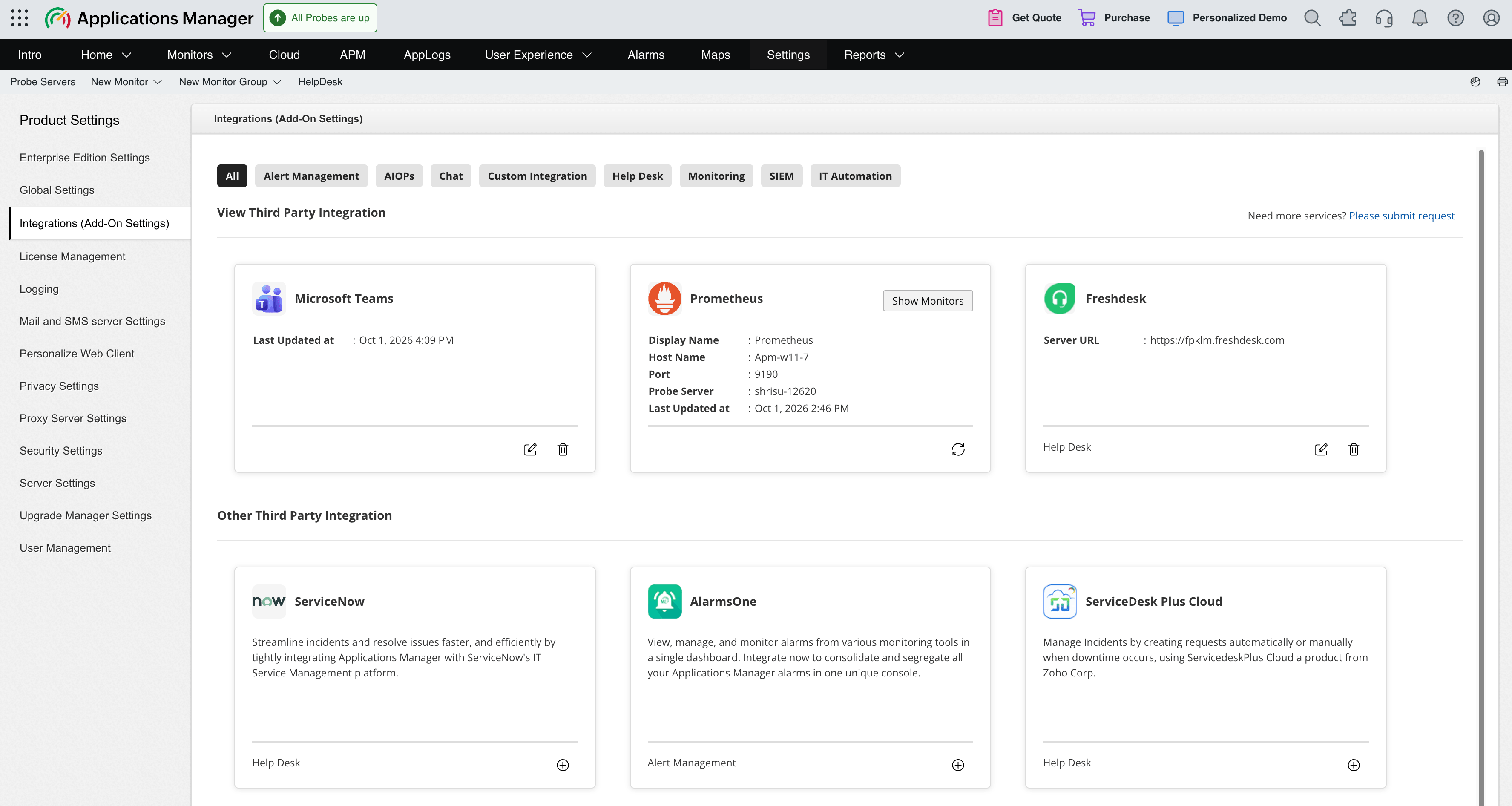The width and height of the screenshot is (1512, 806).
Task: Open the add-ons puzzle piece icon
Action: 1348,17
